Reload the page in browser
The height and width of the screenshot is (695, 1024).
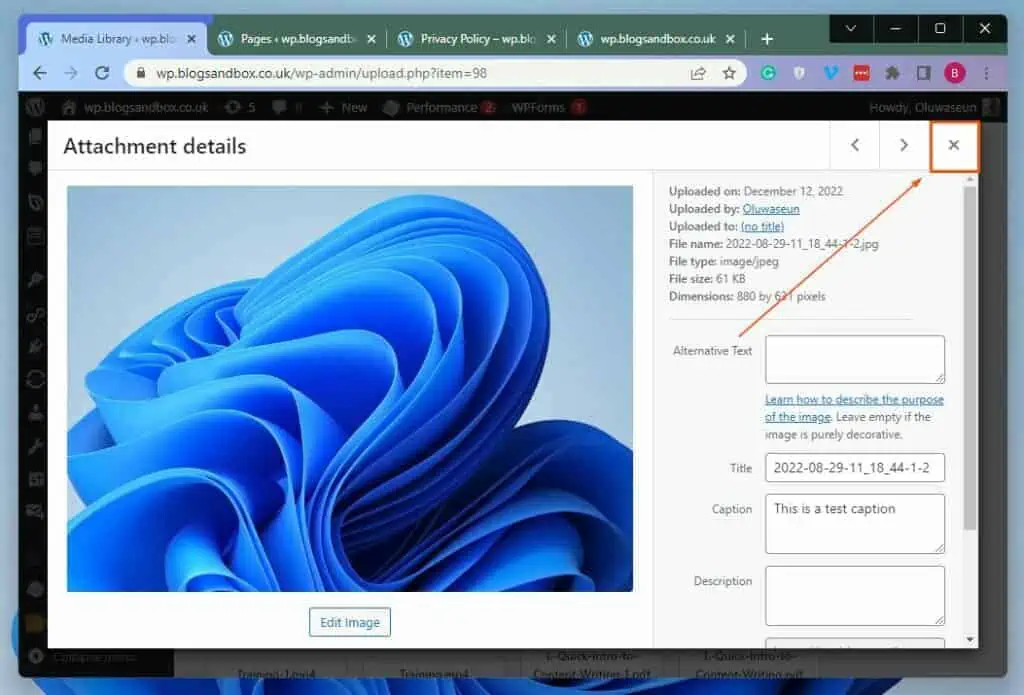pyautogui.click(x=101, y=73)
